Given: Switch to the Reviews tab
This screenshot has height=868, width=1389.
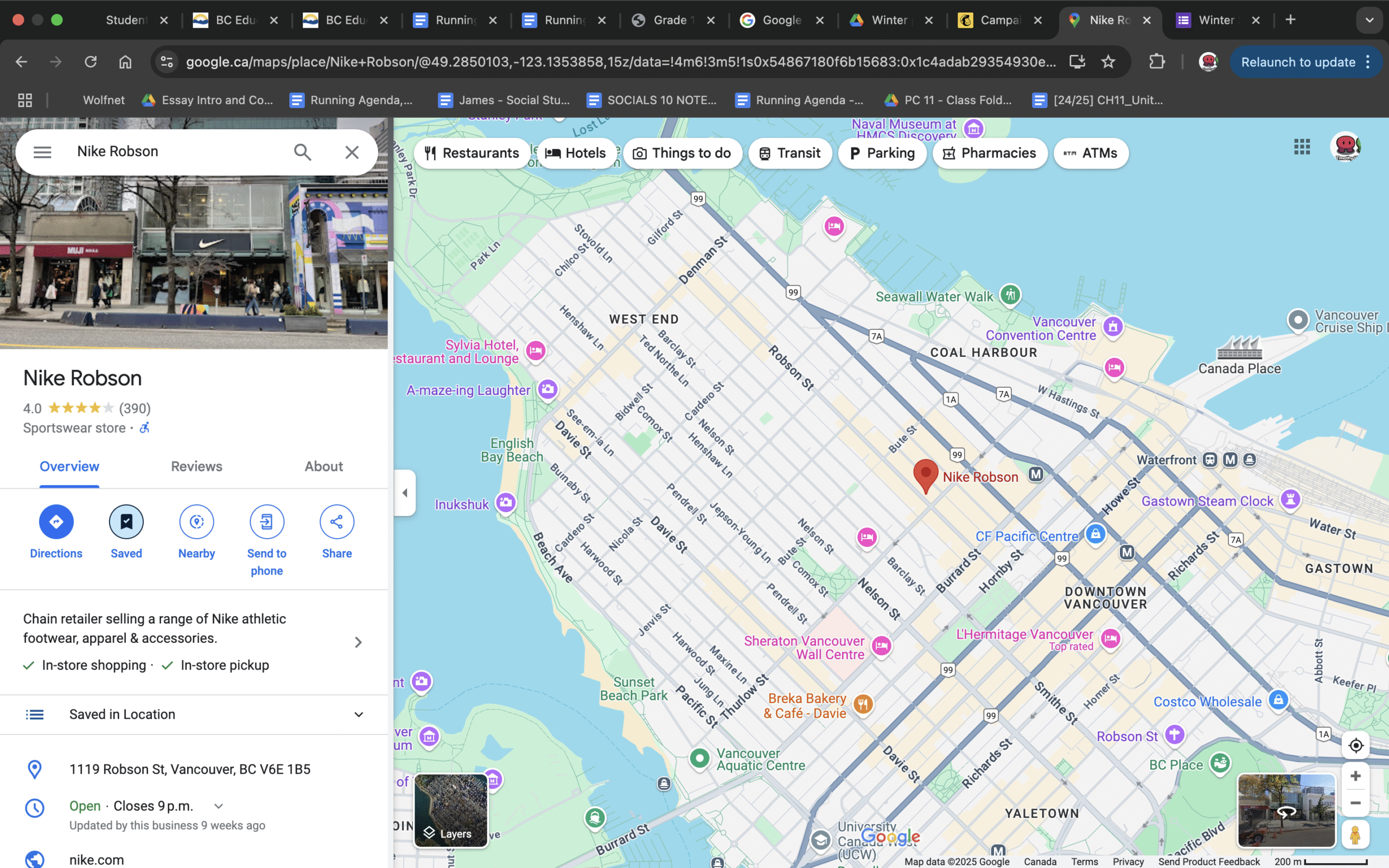Looking at the screenshot, I should coord(196,466).
